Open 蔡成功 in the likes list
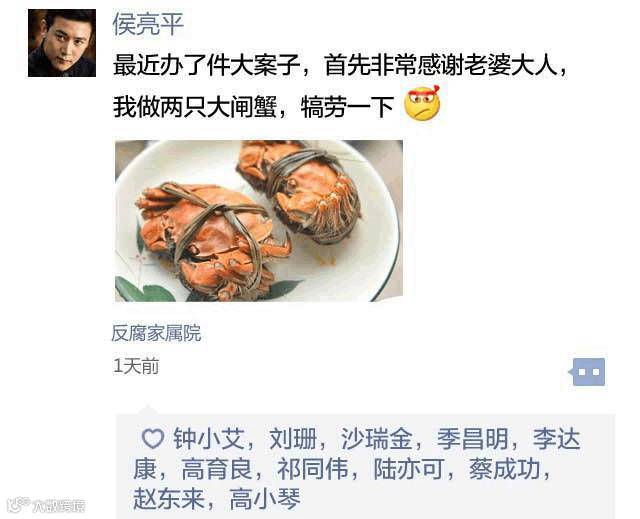 tap(504, 469)
